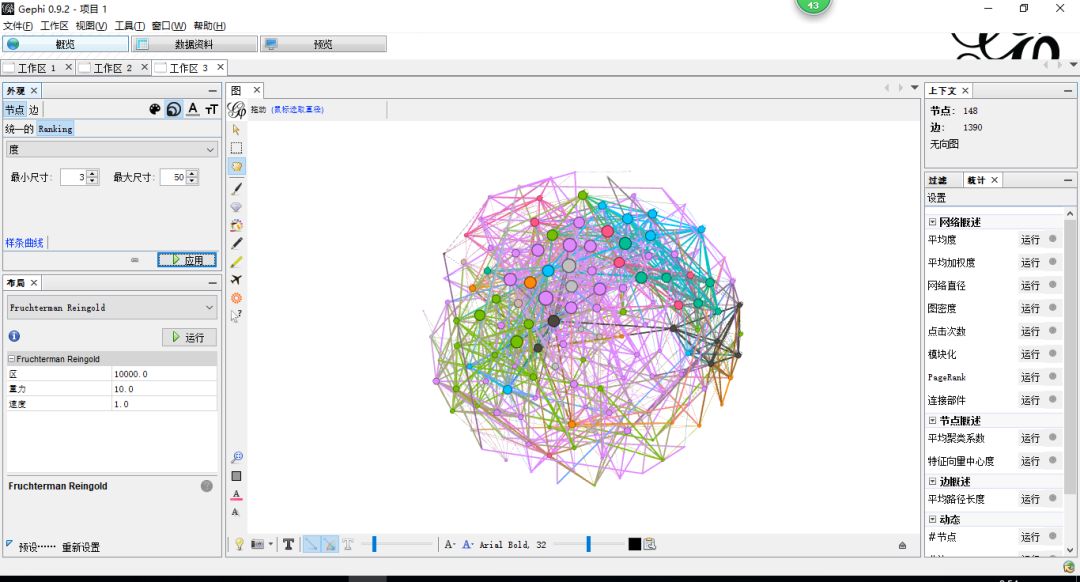The height and width of the screenshot is (582, 1080).
Task: Choose the label size tT icon
Action: [x=211, y=110]
